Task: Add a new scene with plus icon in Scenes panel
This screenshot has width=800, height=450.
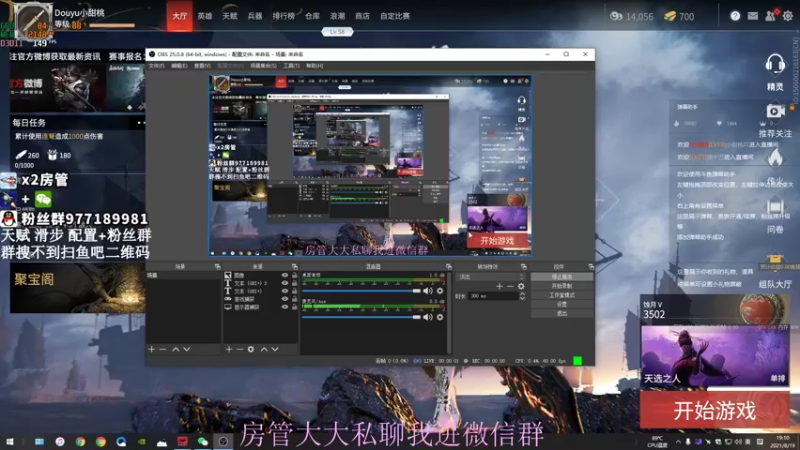Action: pos(152,349)
